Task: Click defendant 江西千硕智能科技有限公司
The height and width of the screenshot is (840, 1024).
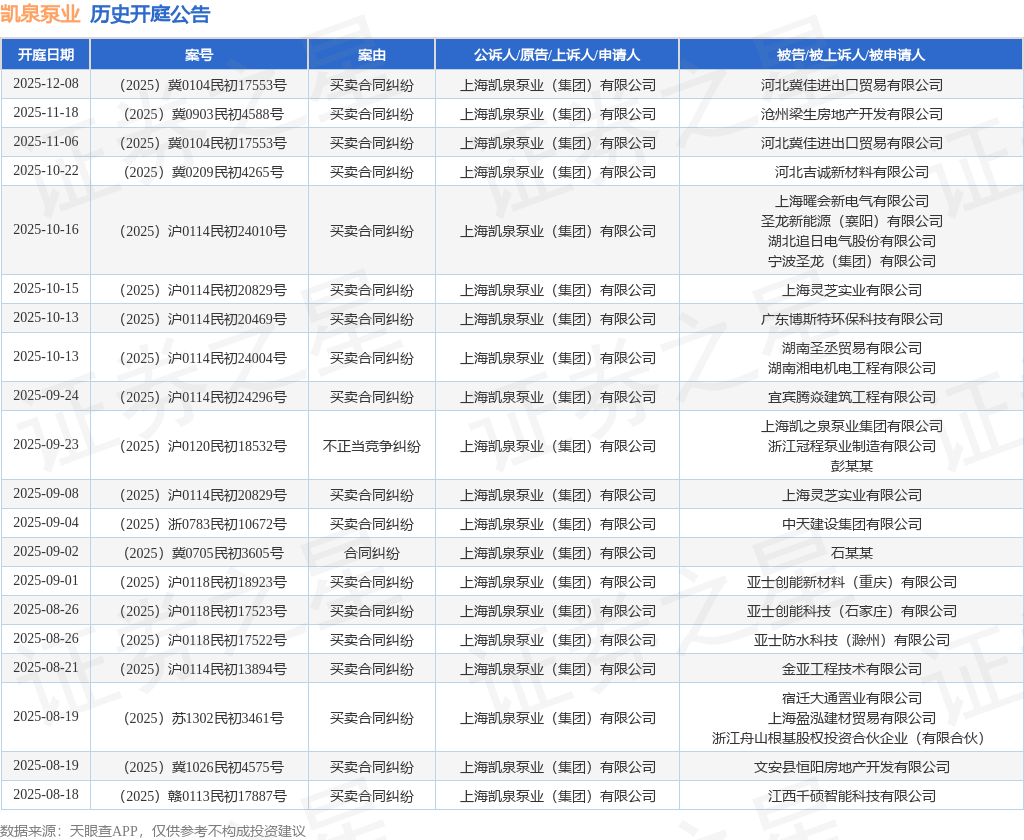Action: [x=852, y=796]
